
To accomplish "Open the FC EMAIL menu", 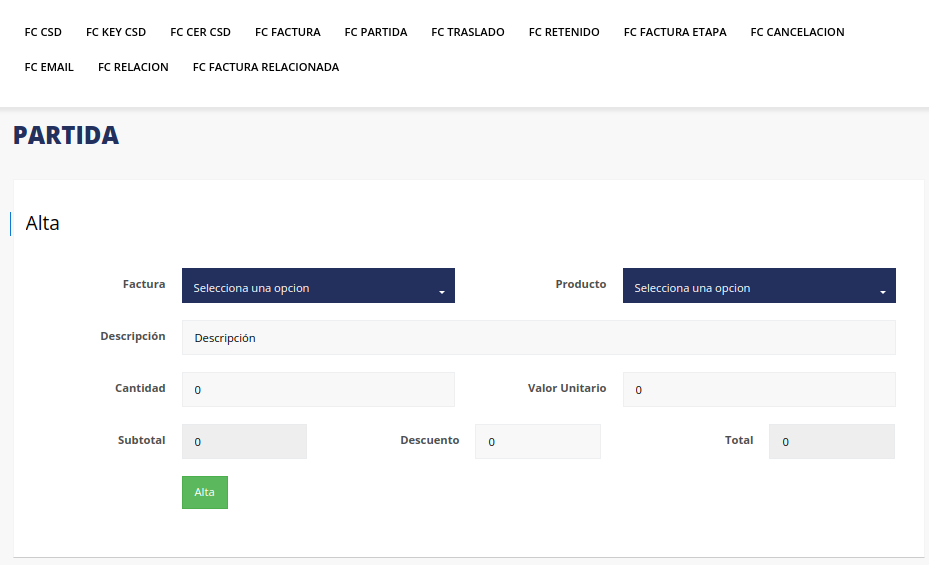I will click(x=49, y=67).
